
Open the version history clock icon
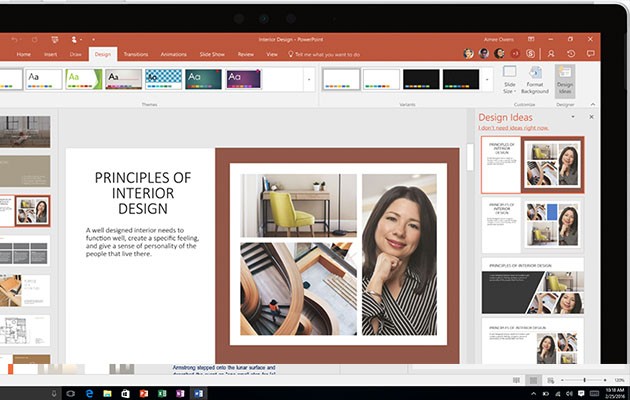click(571, 53)
